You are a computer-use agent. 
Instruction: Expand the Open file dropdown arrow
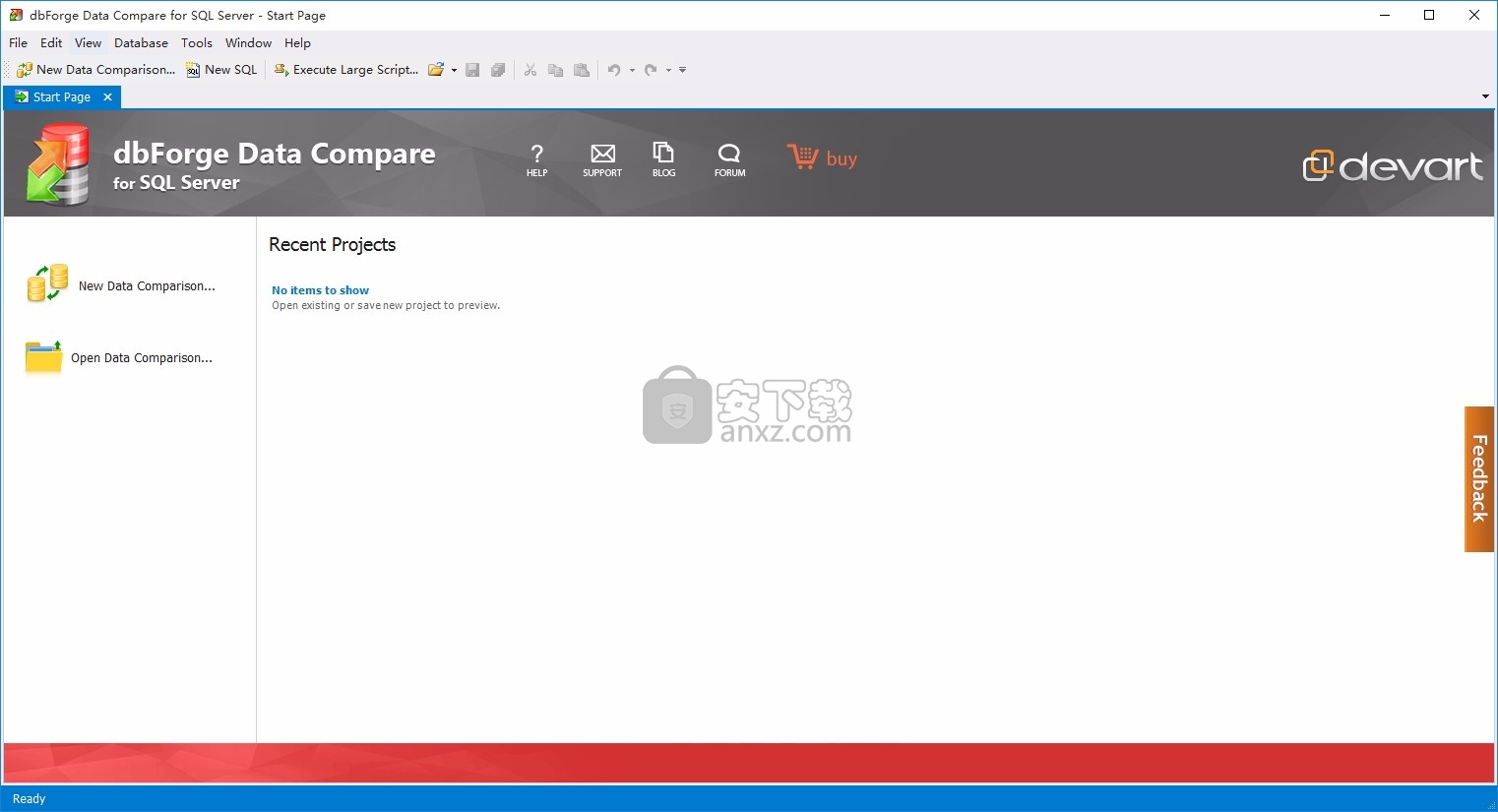(x=454, y=70)
